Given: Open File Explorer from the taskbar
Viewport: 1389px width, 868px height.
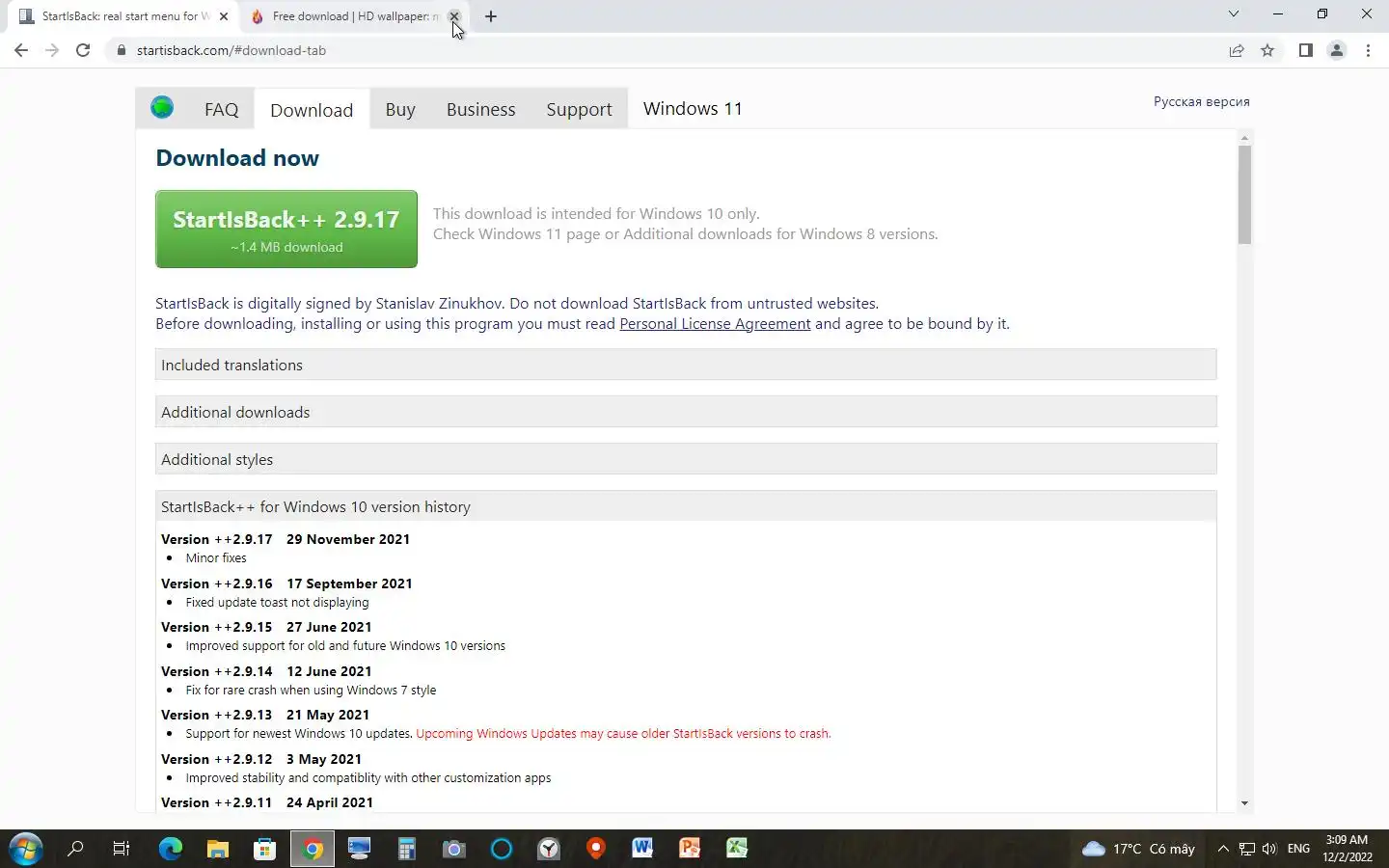Looking at the screenshot, I should pyautogui.click(x=217, y=849).
